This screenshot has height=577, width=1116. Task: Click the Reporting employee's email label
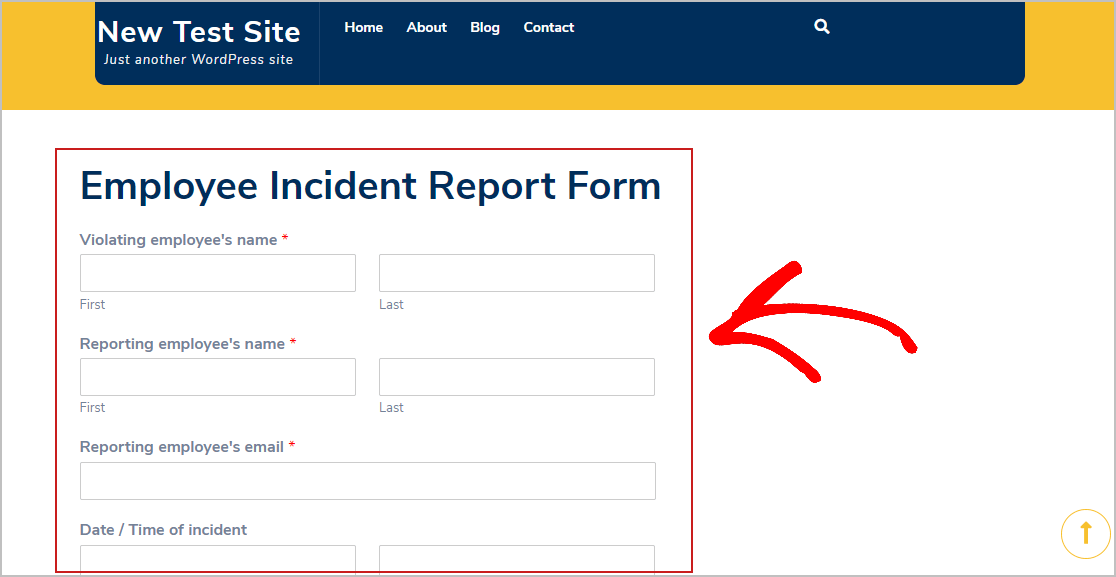coord(181,447)
